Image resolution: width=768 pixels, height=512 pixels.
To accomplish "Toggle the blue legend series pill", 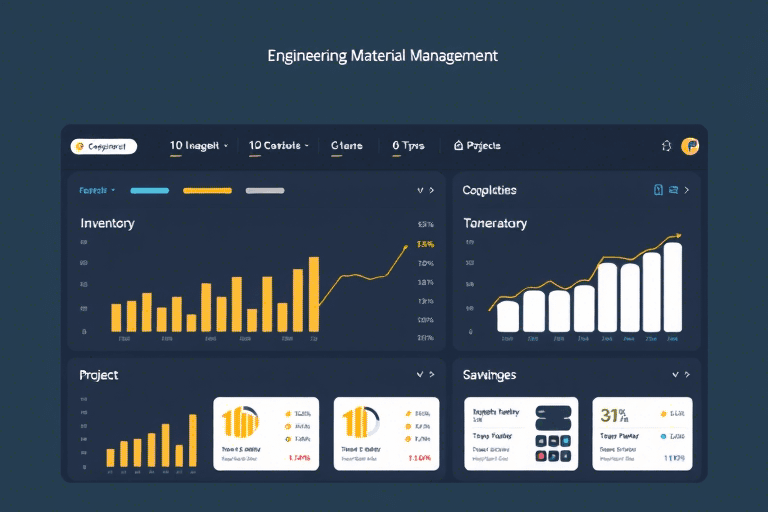I will [149, 190].
